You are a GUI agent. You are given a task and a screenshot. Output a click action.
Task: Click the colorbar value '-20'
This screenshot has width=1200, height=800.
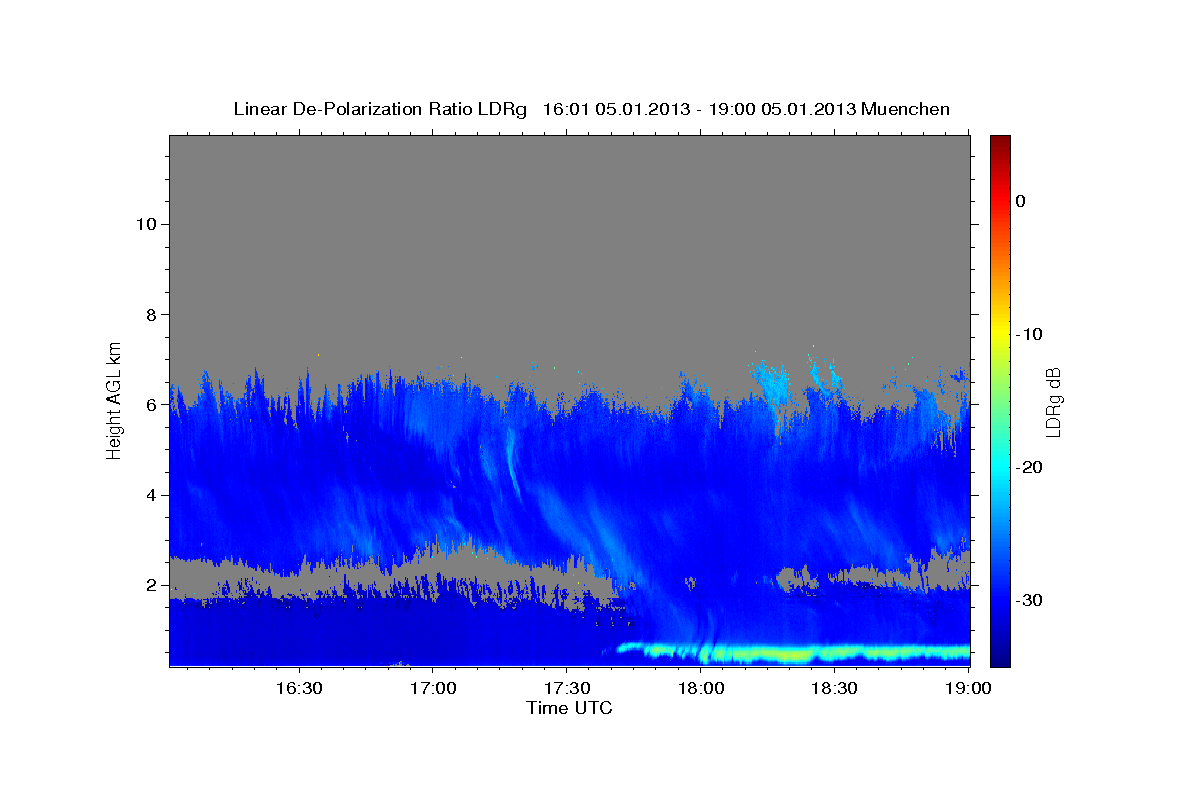pyautogui.click(x=1029, y=467)
